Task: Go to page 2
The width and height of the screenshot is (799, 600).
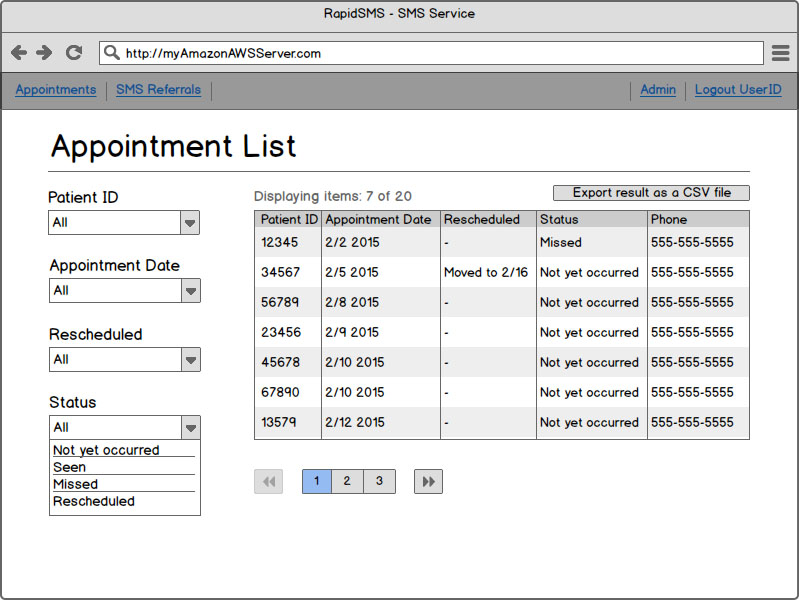Action: coord(347,481)
